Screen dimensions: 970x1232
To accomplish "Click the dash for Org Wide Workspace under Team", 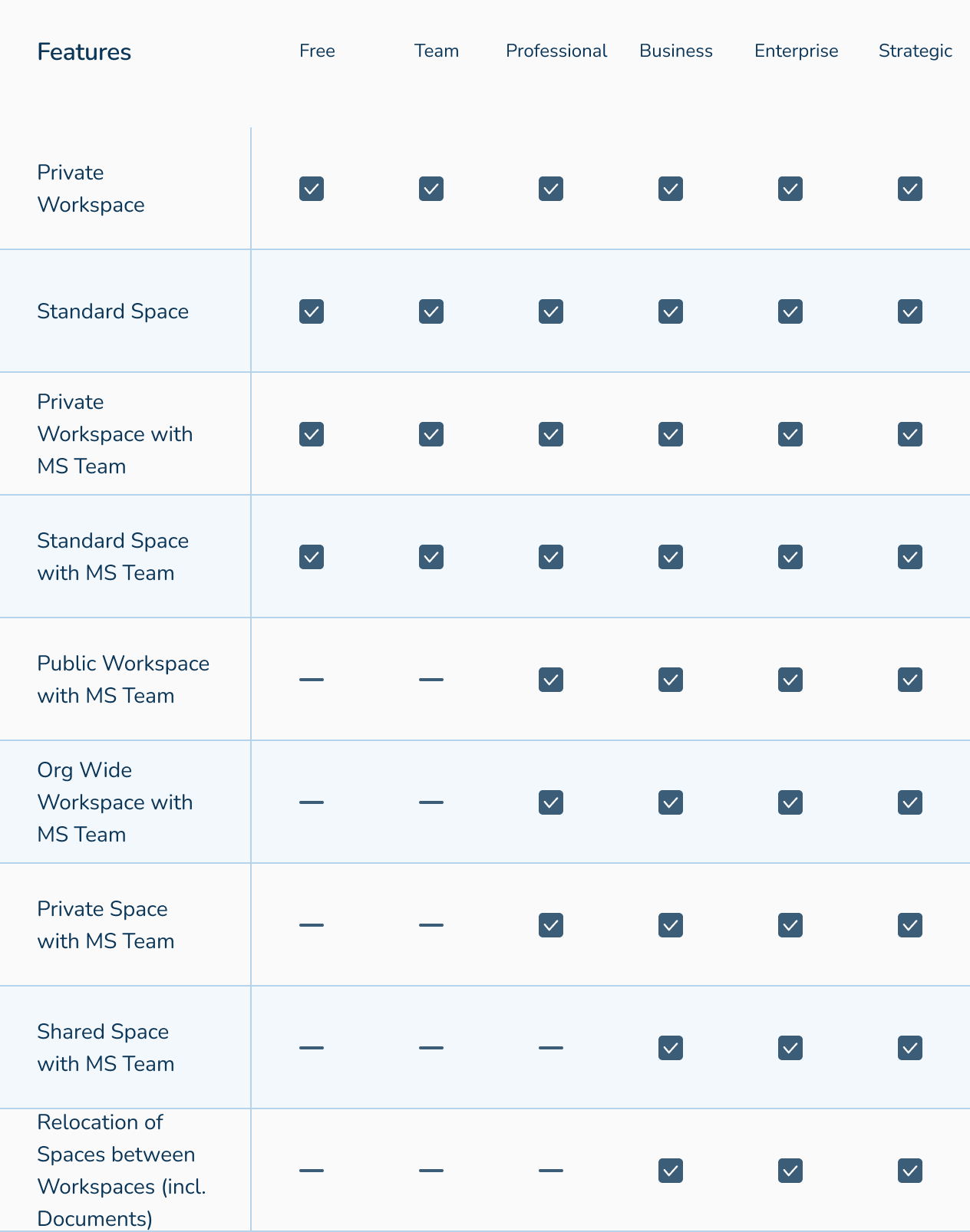I will coord(431,802).
